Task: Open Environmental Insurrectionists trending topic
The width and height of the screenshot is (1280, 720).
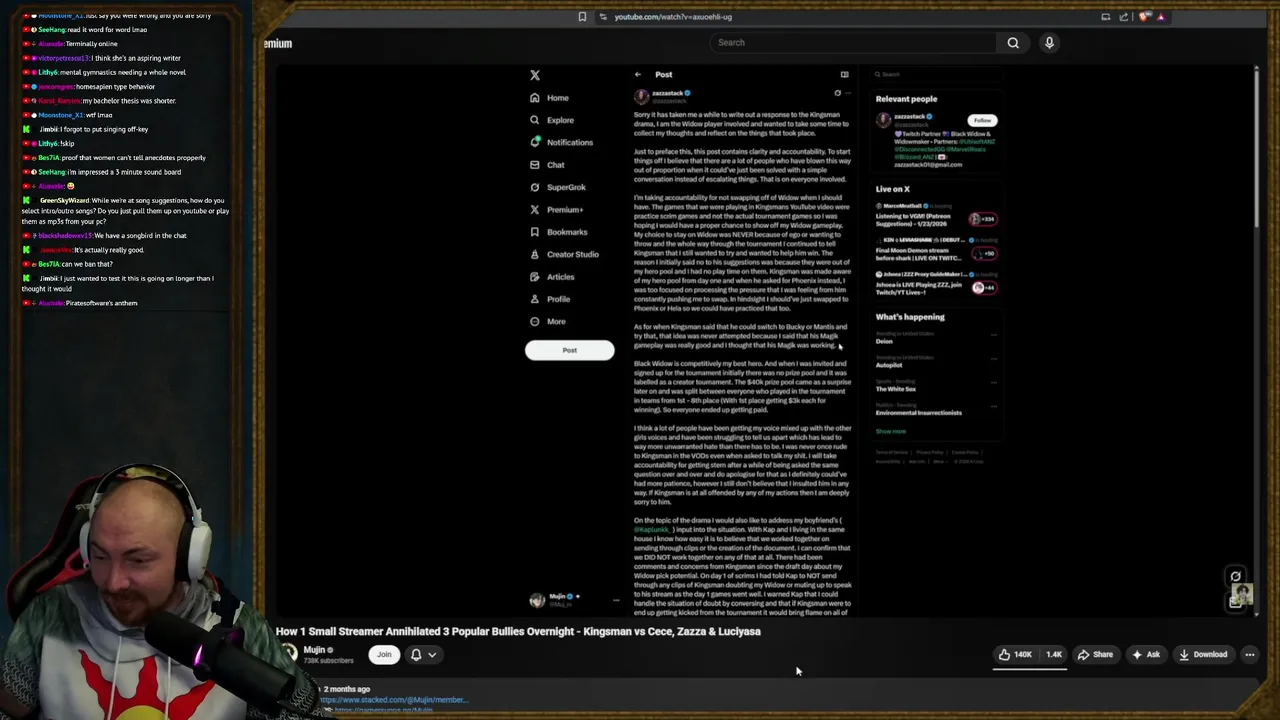Action: tap(919, 413)
